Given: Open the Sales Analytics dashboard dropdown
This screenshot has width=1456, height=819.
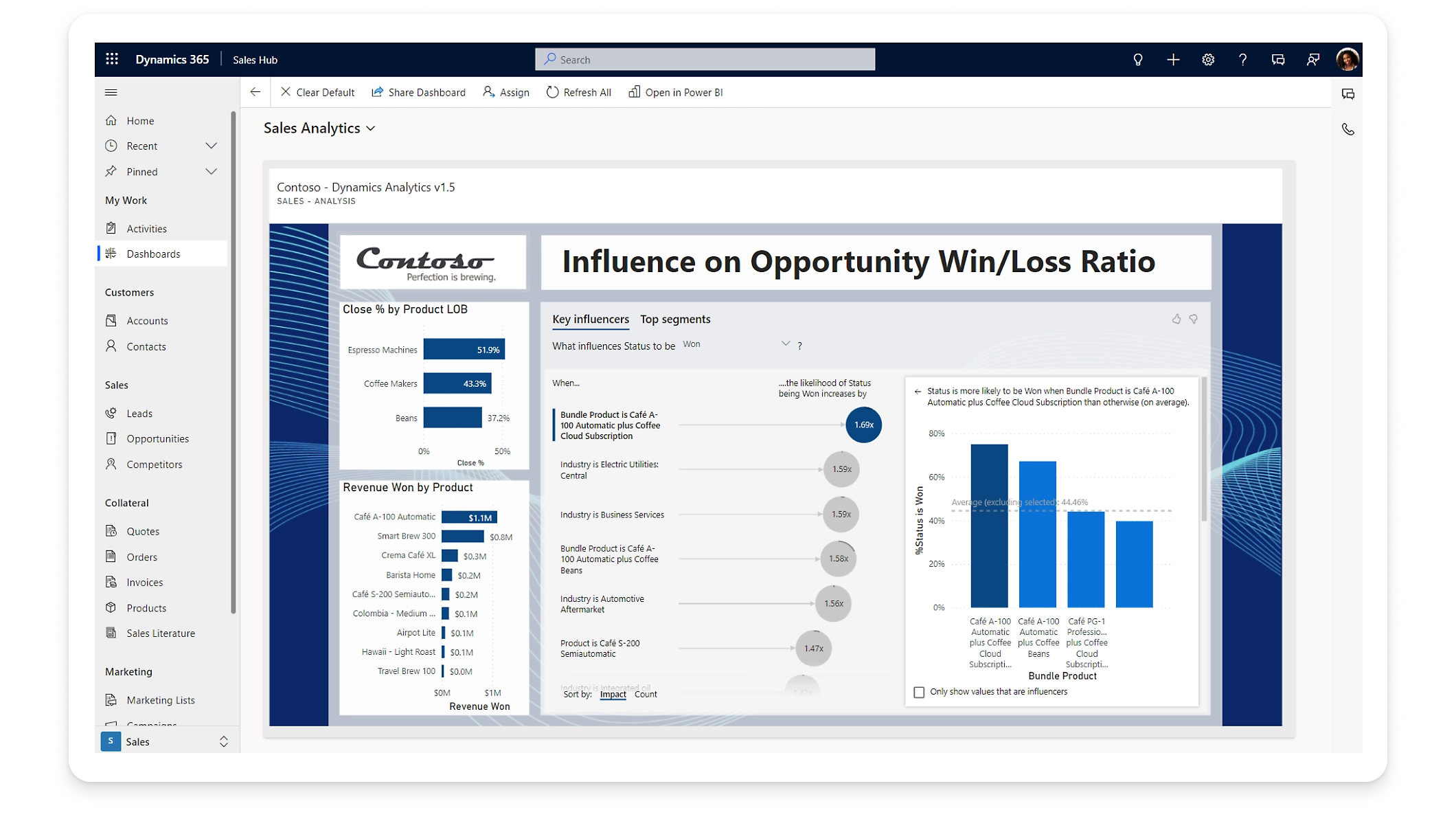Looking at the screenshot, I should click(371, 128).
